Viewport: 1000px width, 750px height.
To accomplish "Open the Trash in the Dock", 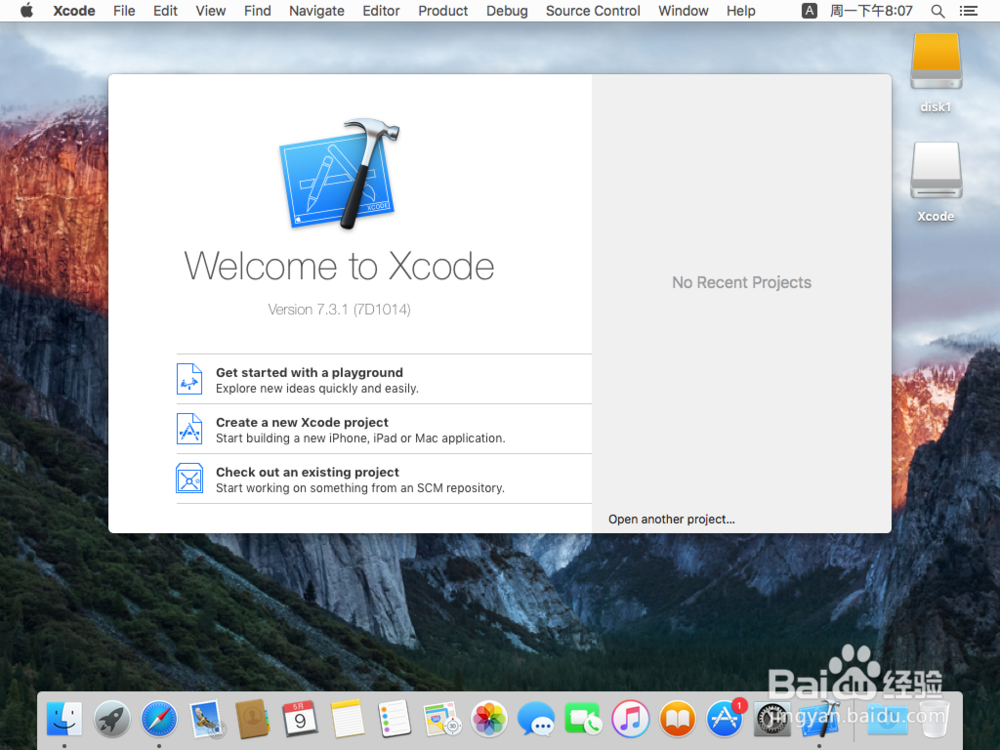I will (x=934, y=719).
